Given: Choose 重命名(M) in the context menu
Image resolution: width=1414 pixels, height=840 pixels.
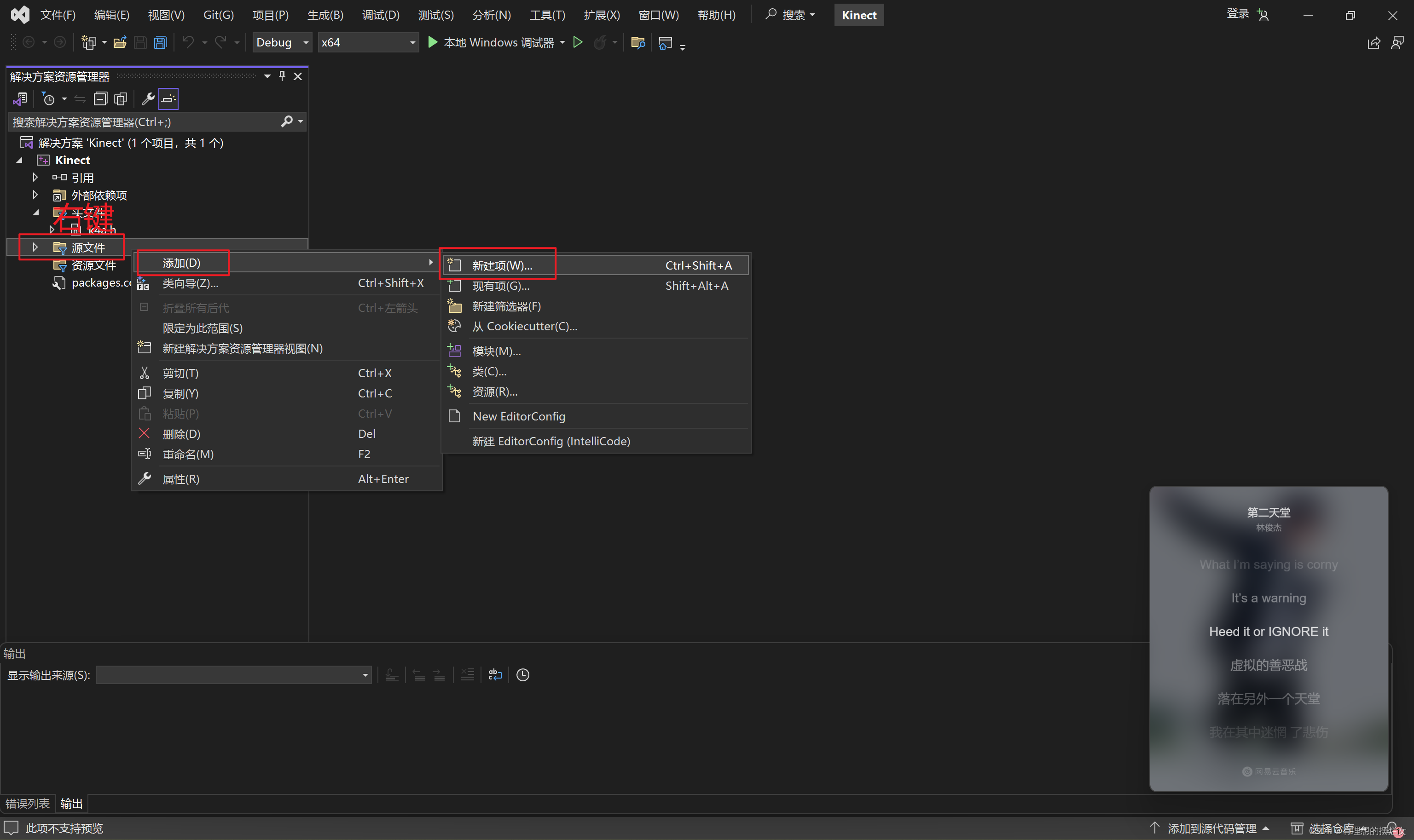Looking at the screenshot, I should [187, 454].
